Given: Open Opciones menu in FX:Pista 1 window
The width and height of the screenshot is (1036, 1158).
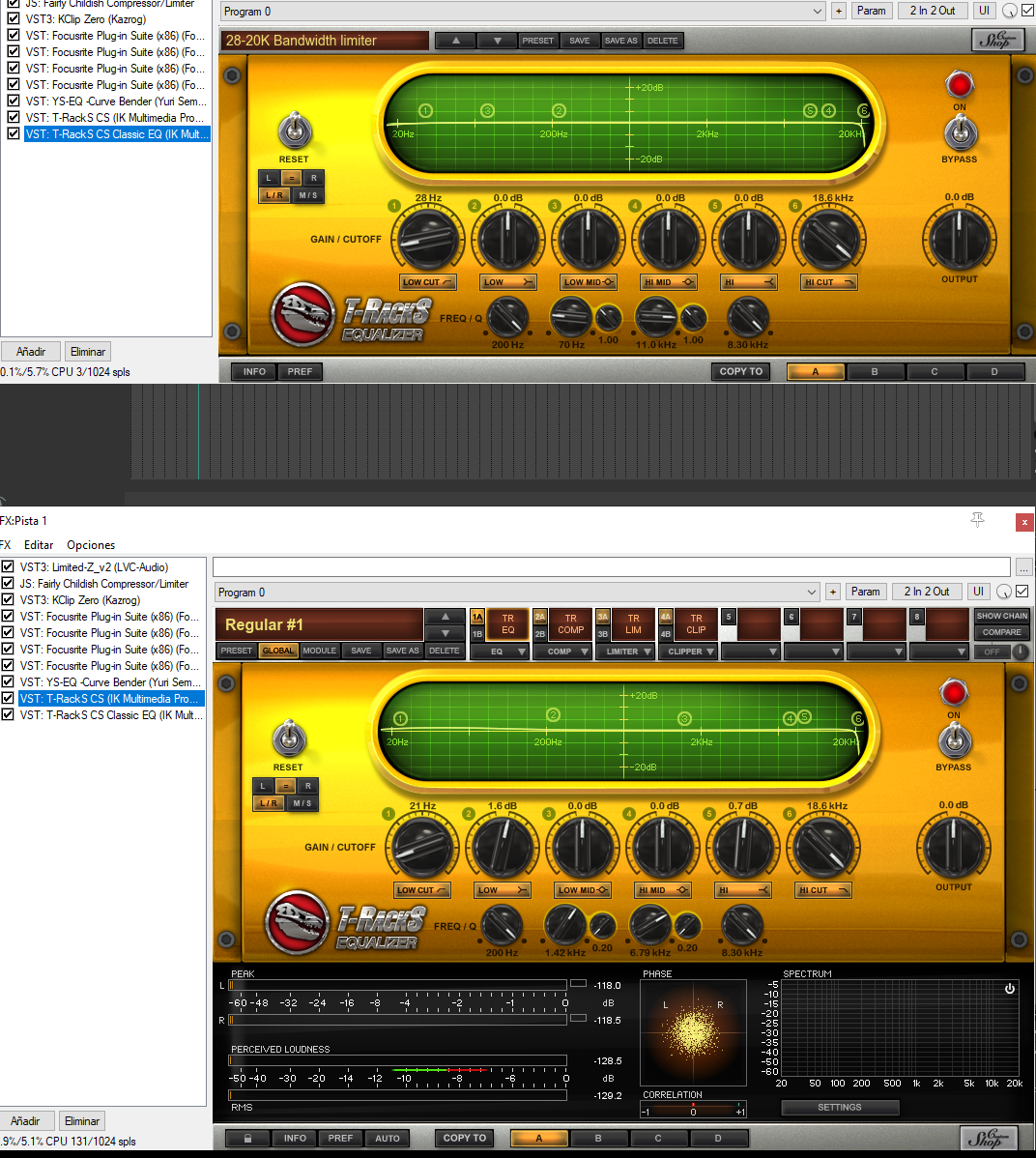Looking at the screenshot, I should tap(91, 545).
